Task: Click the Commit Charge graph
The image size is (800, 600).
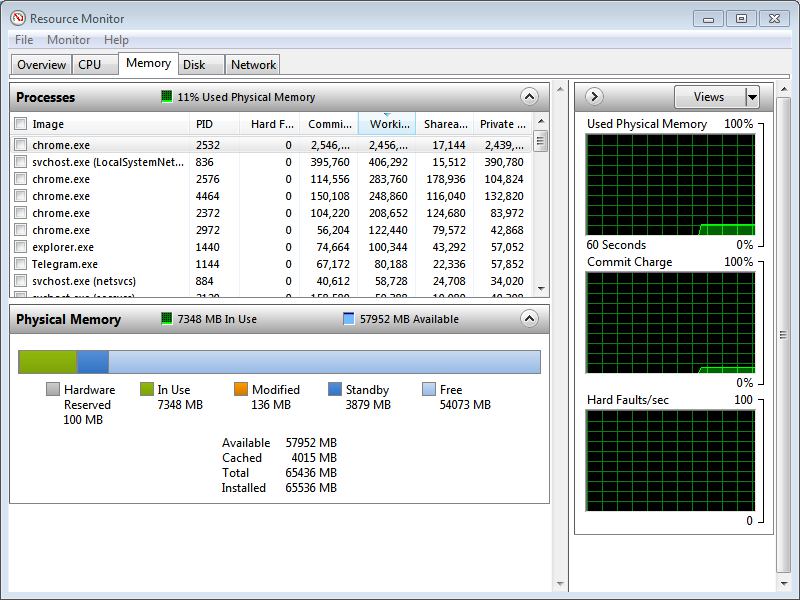Action: 670,322
